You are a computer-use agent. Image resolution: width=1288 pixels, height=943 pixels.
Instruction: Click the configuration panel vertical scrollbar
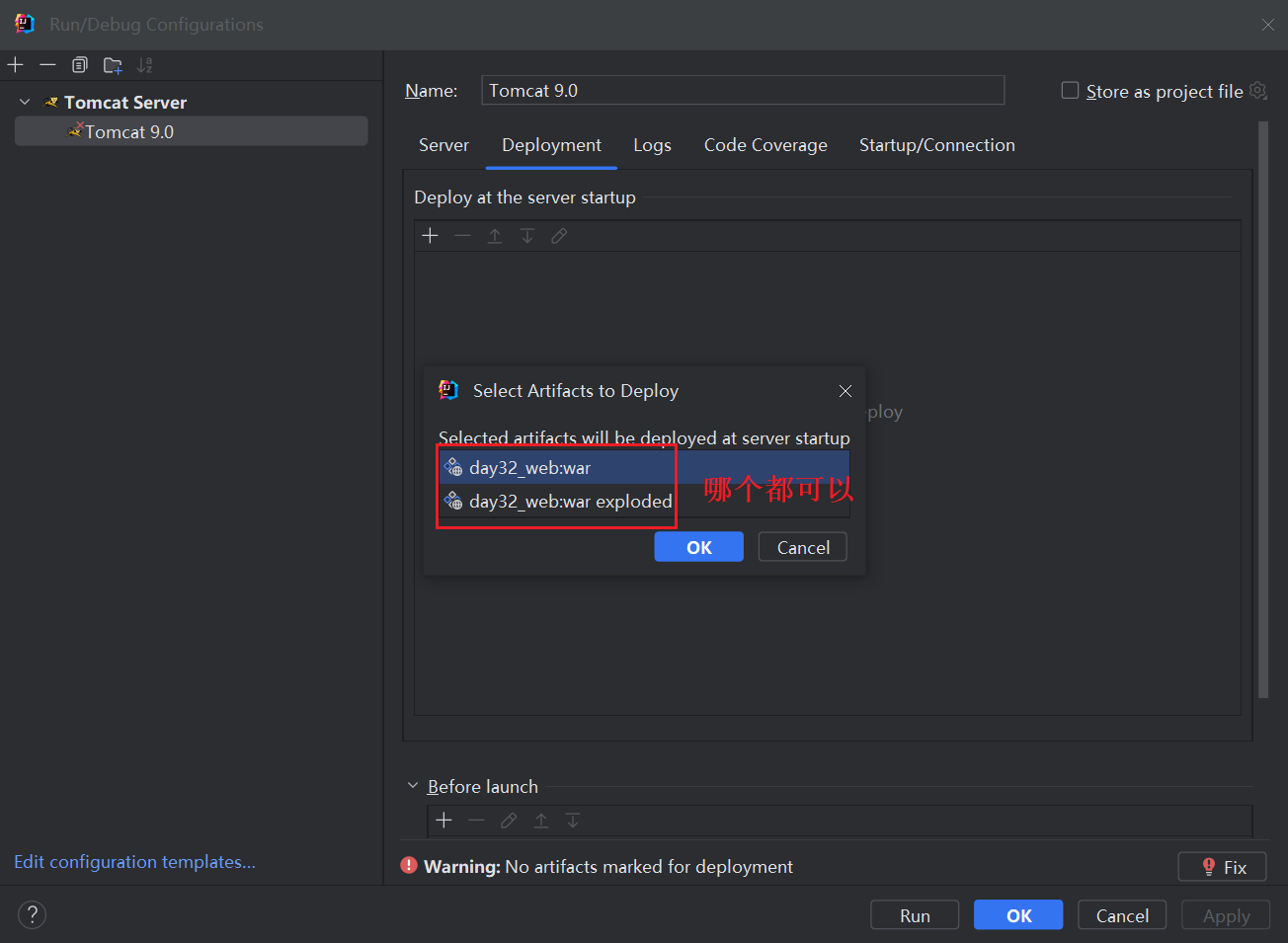pos(1263,410)
